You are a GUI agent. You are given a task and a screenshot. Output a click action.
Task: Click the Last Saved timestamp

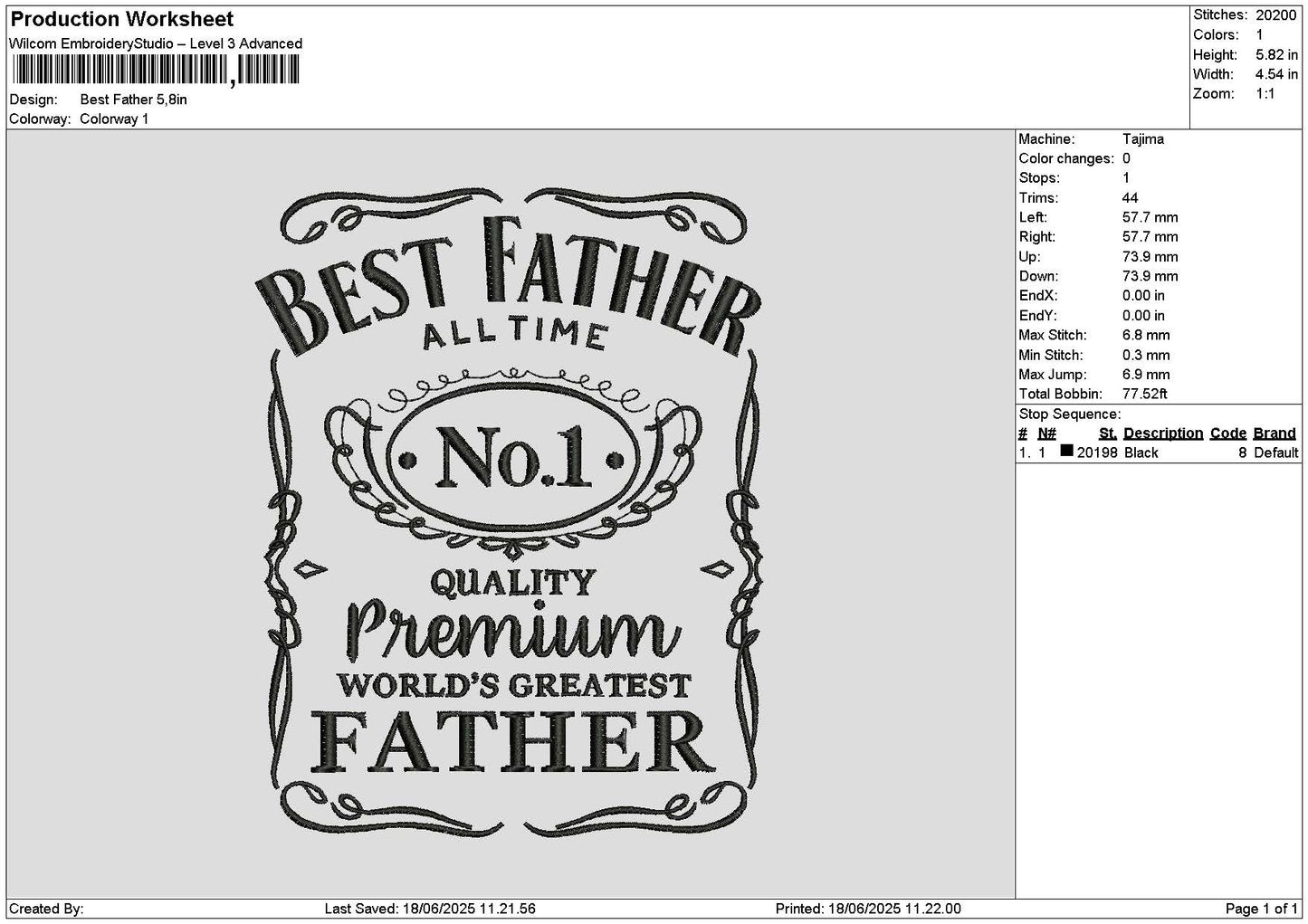click(x=429, y=909)
